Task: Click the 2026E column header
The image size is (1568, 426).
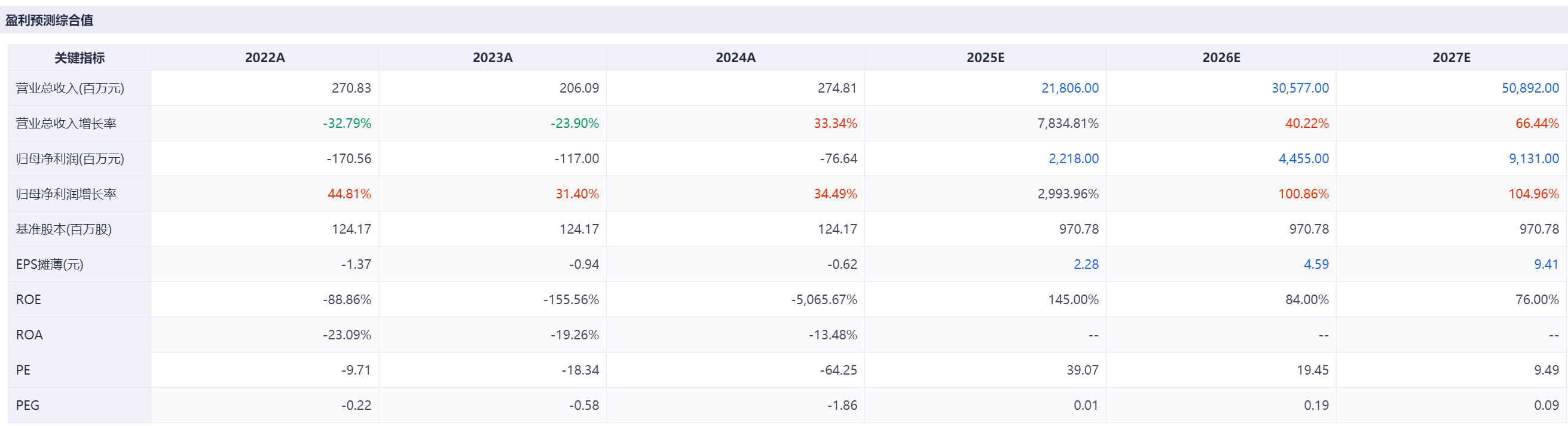Action: (1221, 58)
